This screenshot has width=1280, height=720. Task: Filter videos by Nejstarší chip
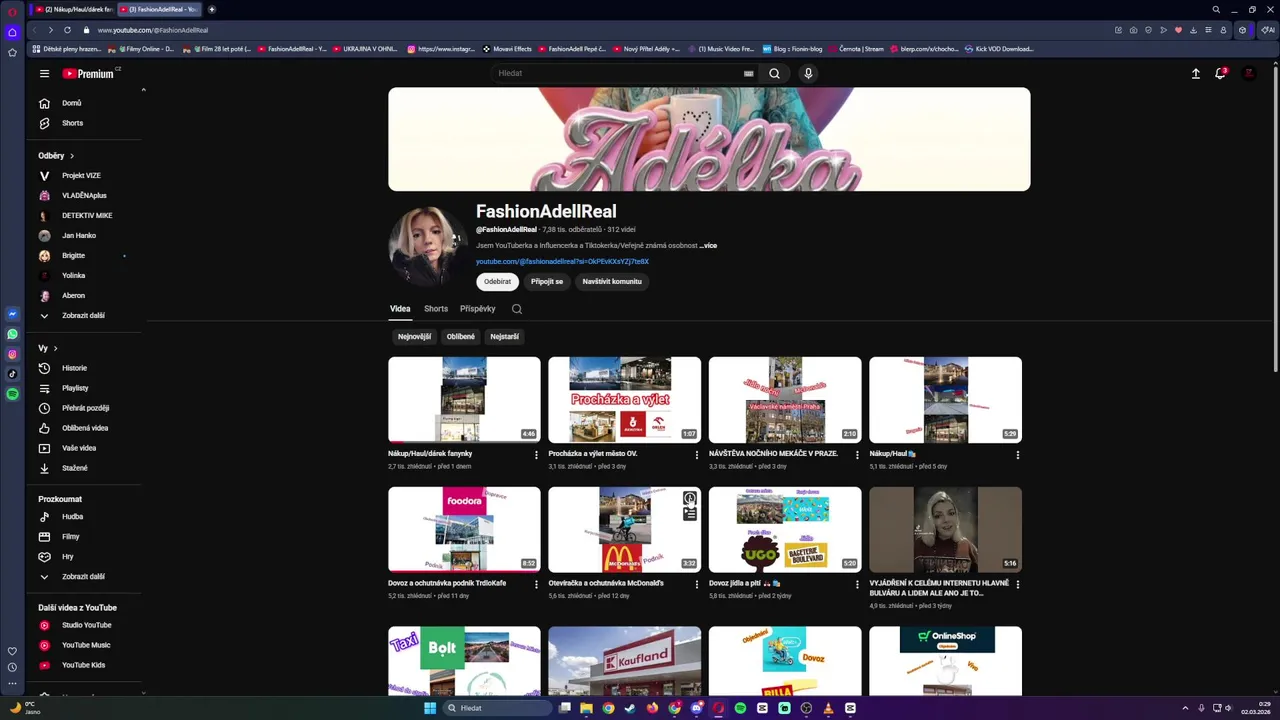pos(505,337)
